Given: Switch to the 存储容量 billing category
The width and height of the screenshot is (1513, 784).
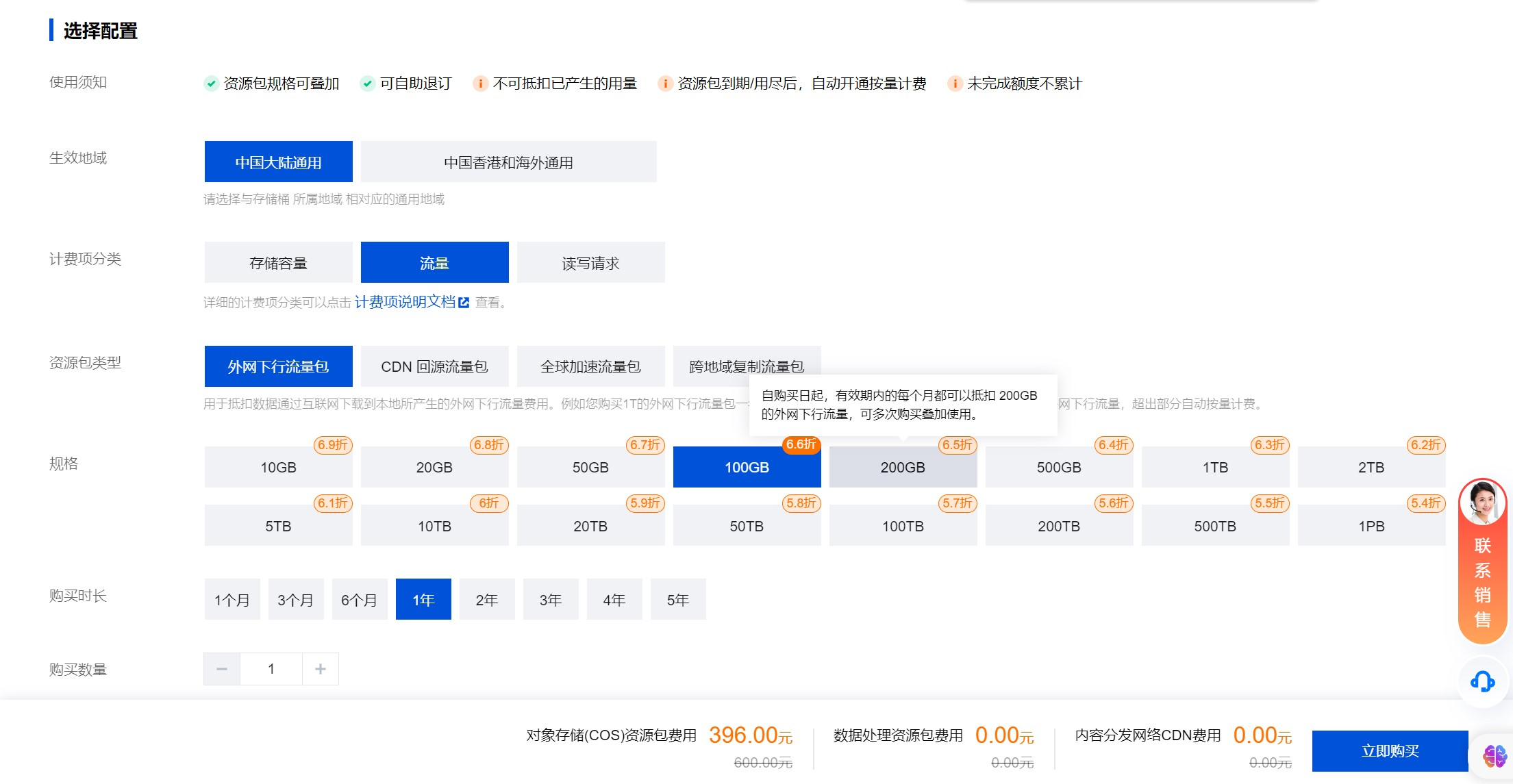Looking at the screenshot, I should [278, 263].
